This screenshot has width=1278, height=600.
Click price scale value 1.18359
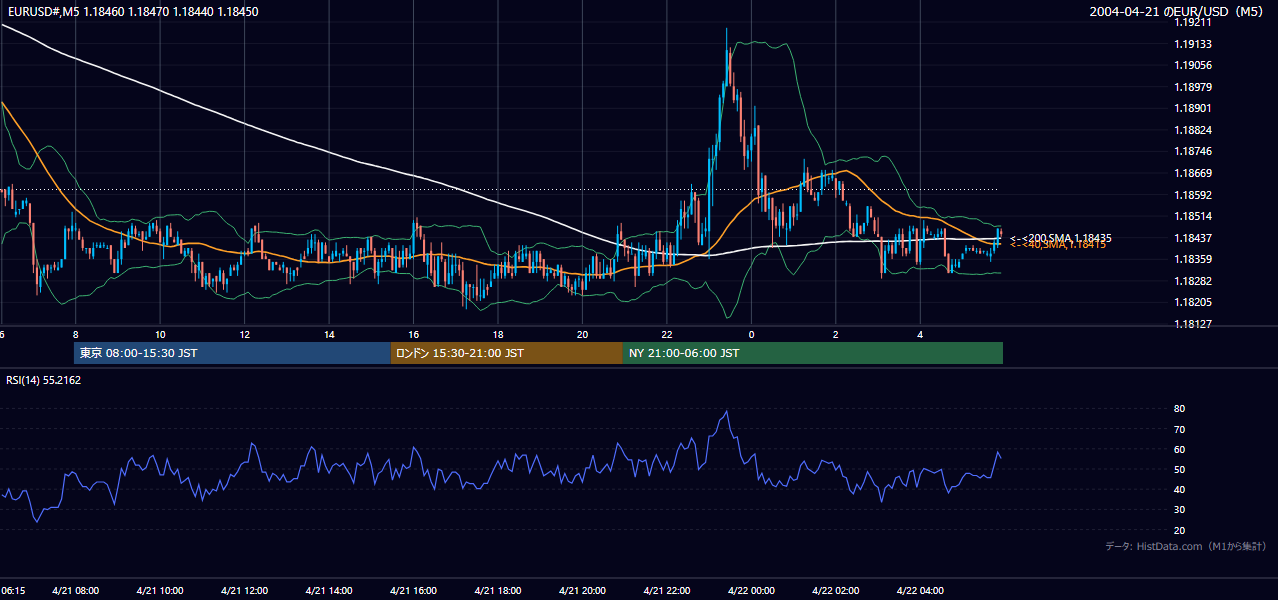click(x=1193, y=259)
